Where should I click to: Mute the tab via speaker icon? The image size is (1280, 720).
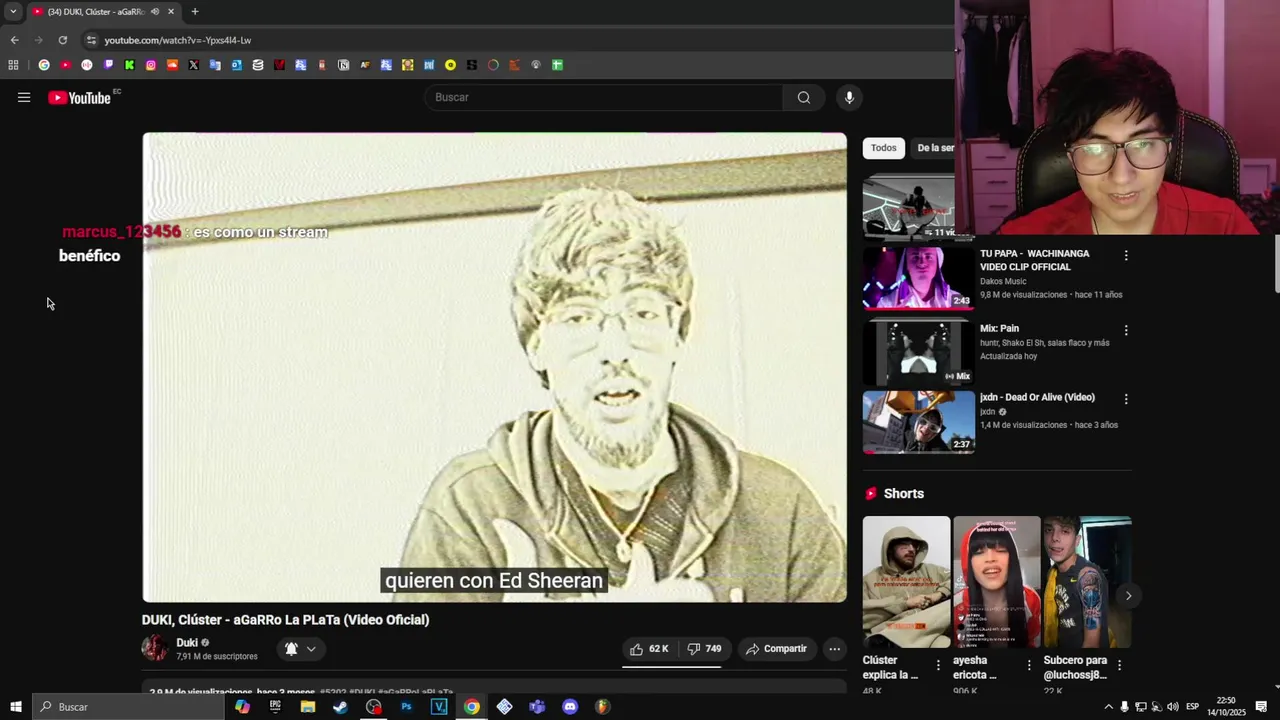point(154,12)
